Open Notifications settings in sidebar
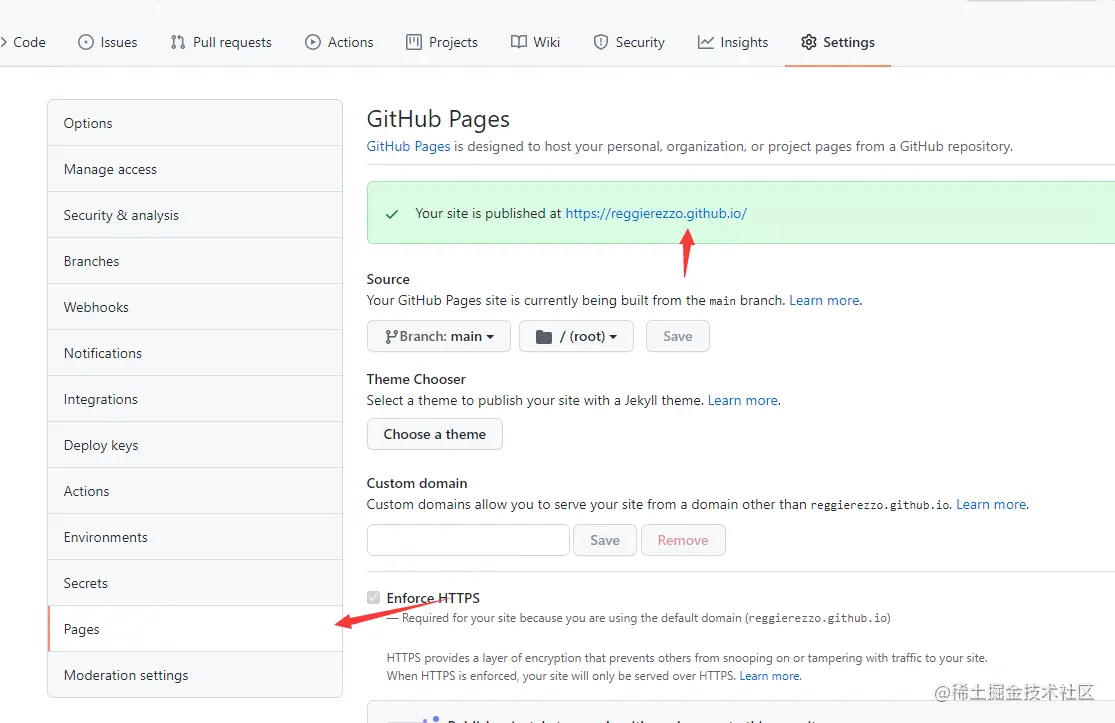The height and width of the screenshot is (723, 1115). coord(195,353)
